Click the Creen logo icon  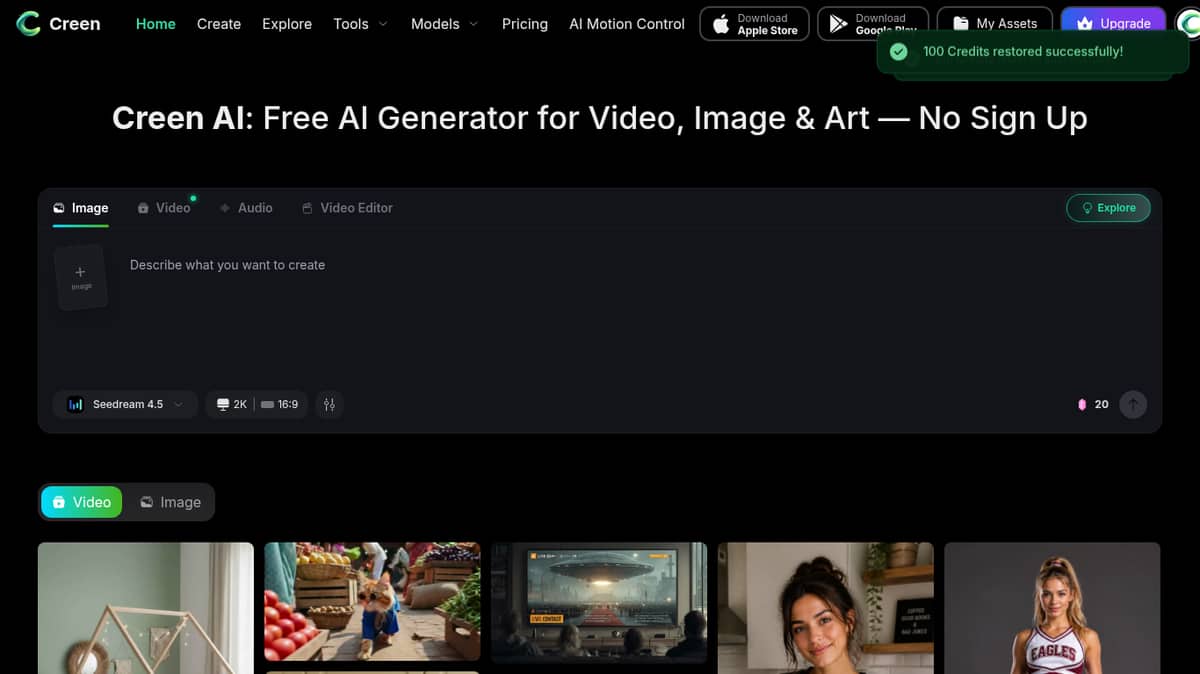[29, 24]
